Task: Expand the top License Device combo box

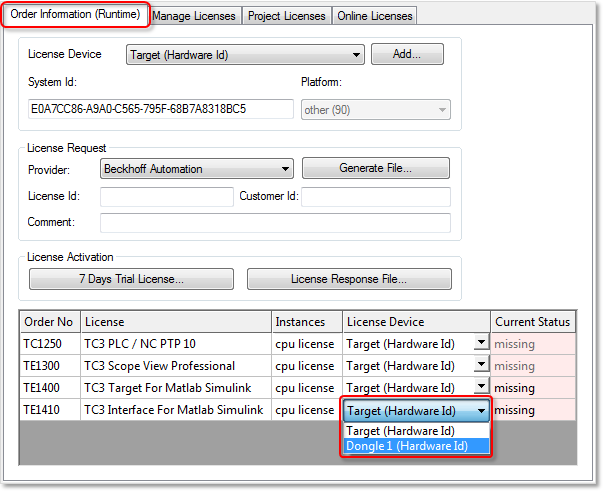Action: [245, 55]
